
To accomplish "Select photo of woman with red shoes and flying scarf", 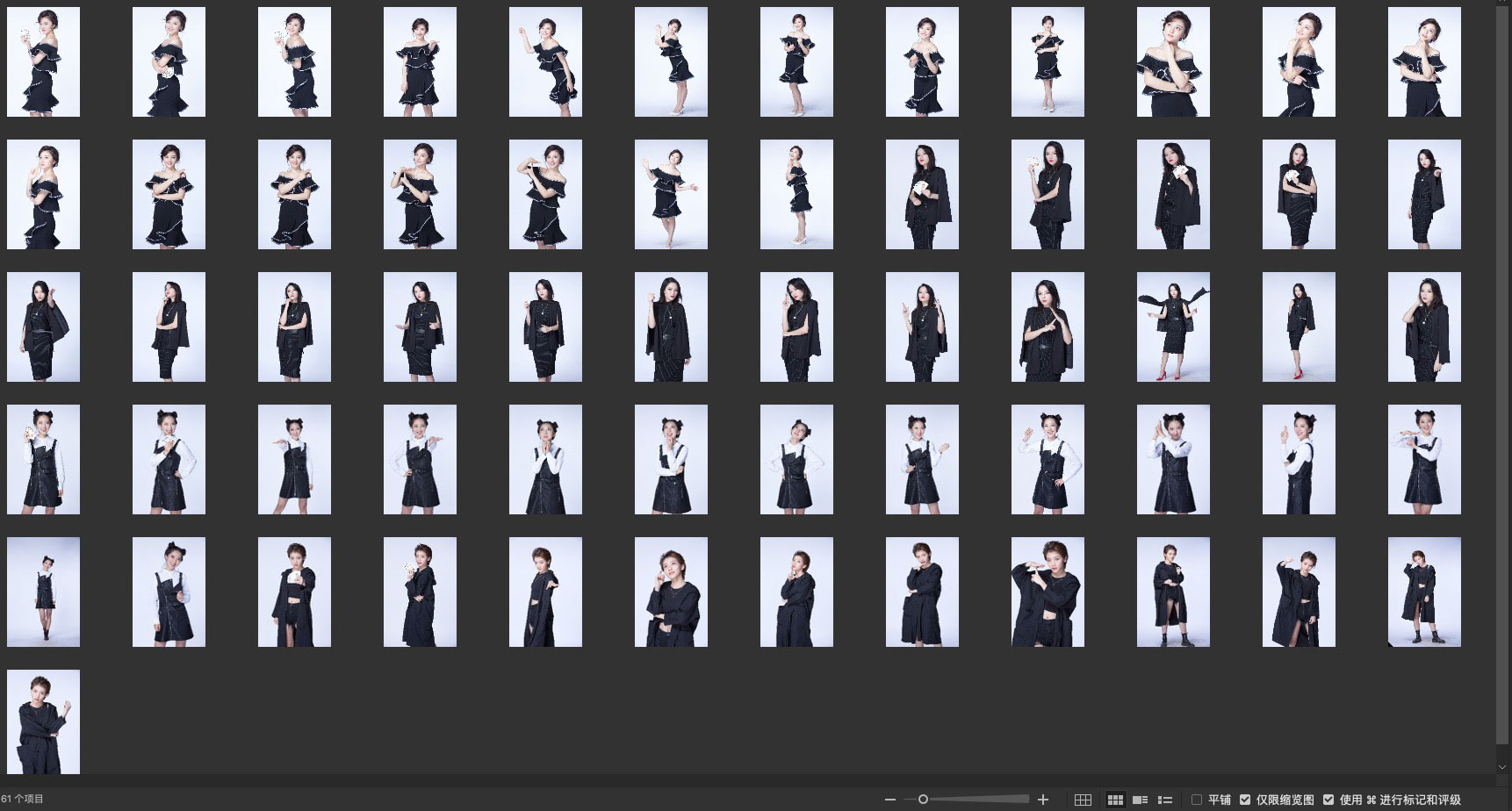I will pos(1173,327).
